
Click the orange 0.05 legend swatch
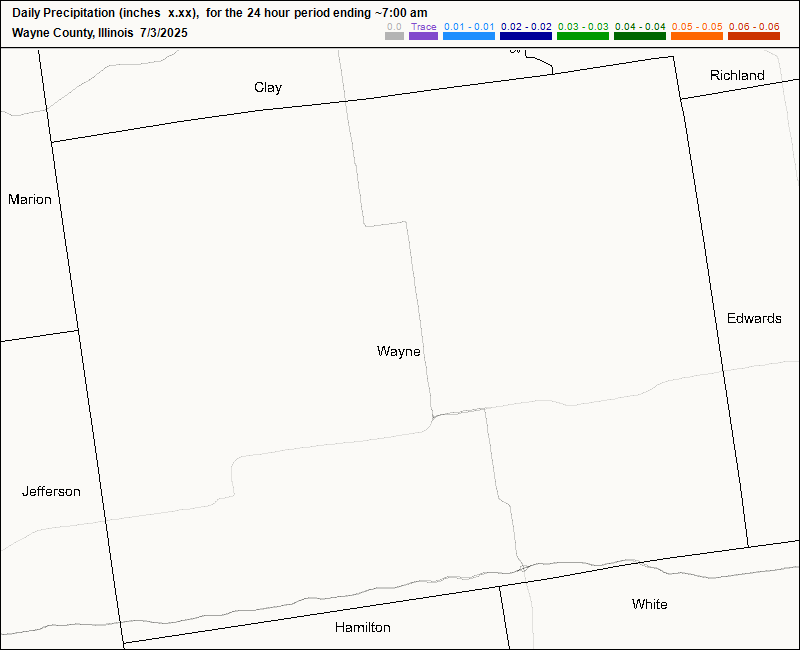[697, 36]
